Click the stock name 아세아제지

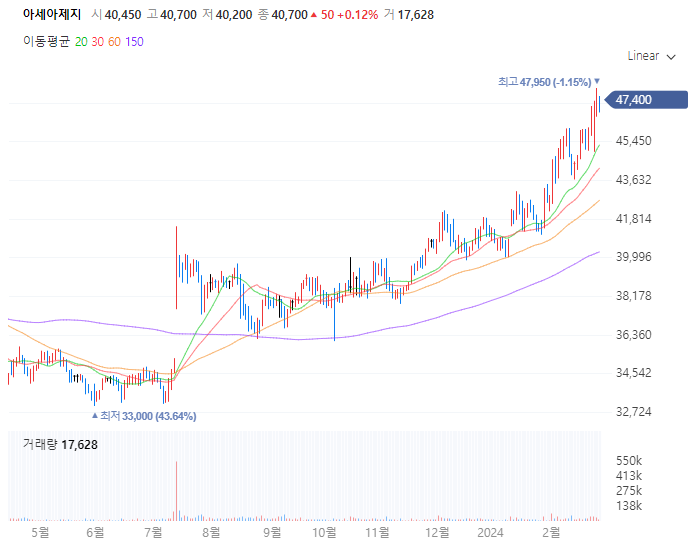pos(52,15)
